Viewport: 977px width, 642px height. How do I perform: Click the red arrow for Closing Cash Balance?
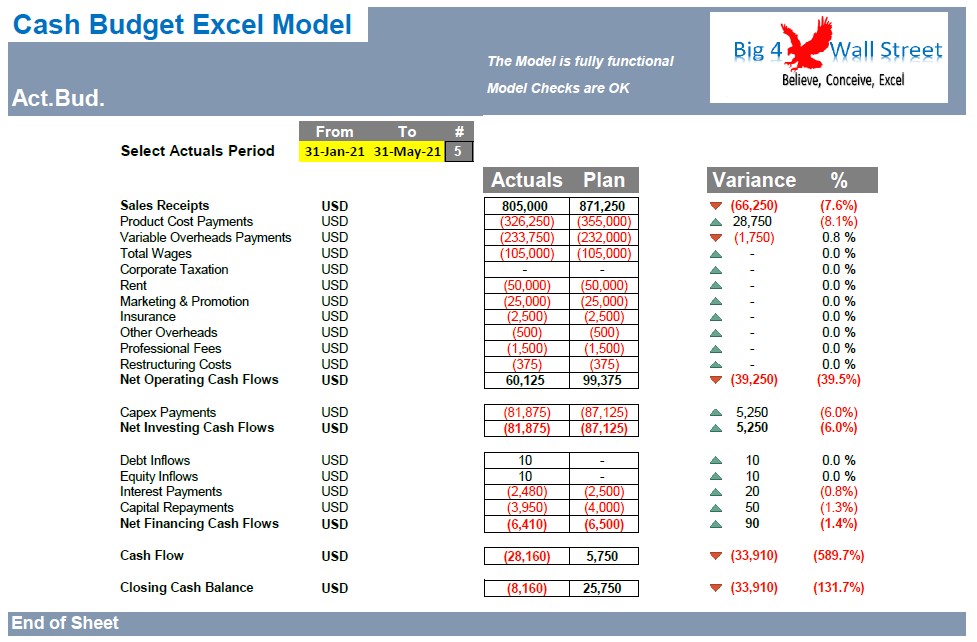[716, 588]
